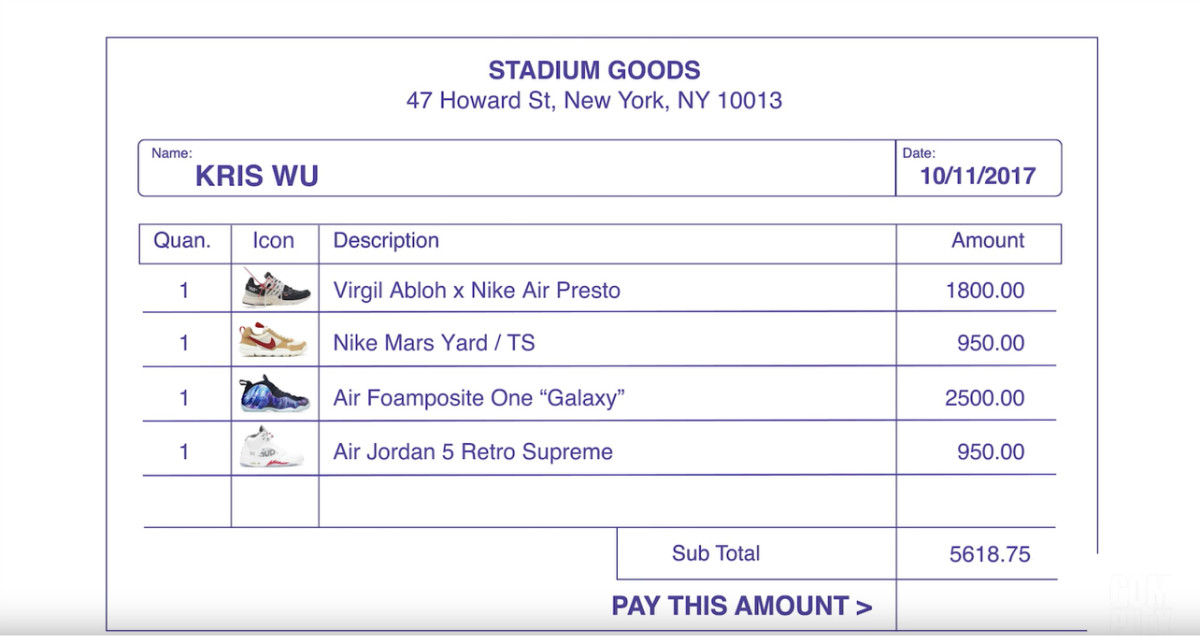The height and width of the screenshot is (636, 1200).
Task: Click the Amount column header
Action: click(x=987, y=241)
